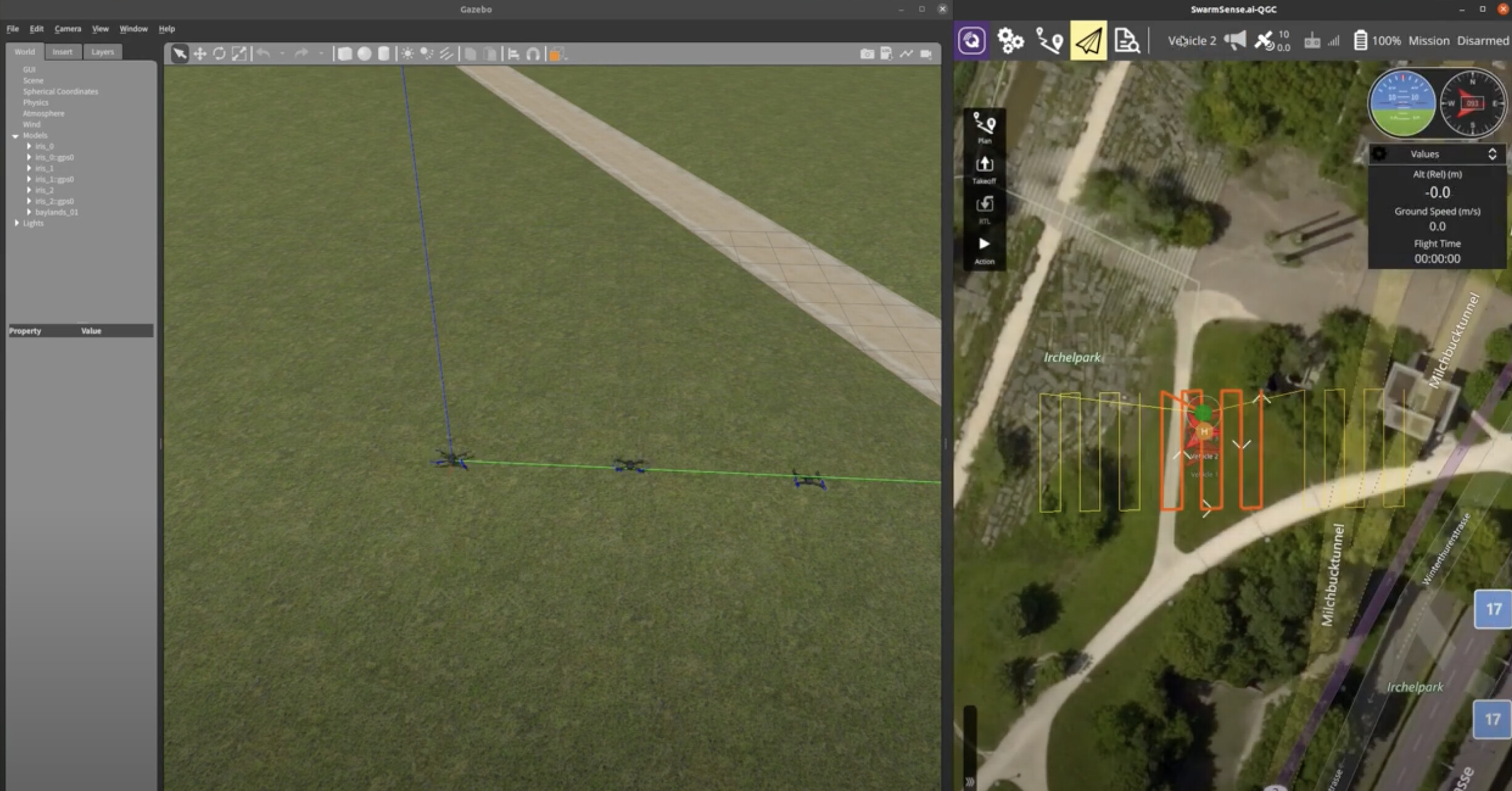Activate the rotate mode tool in Gazebo
Viewport: 1512px width, 791px height.
pos(220,54)
